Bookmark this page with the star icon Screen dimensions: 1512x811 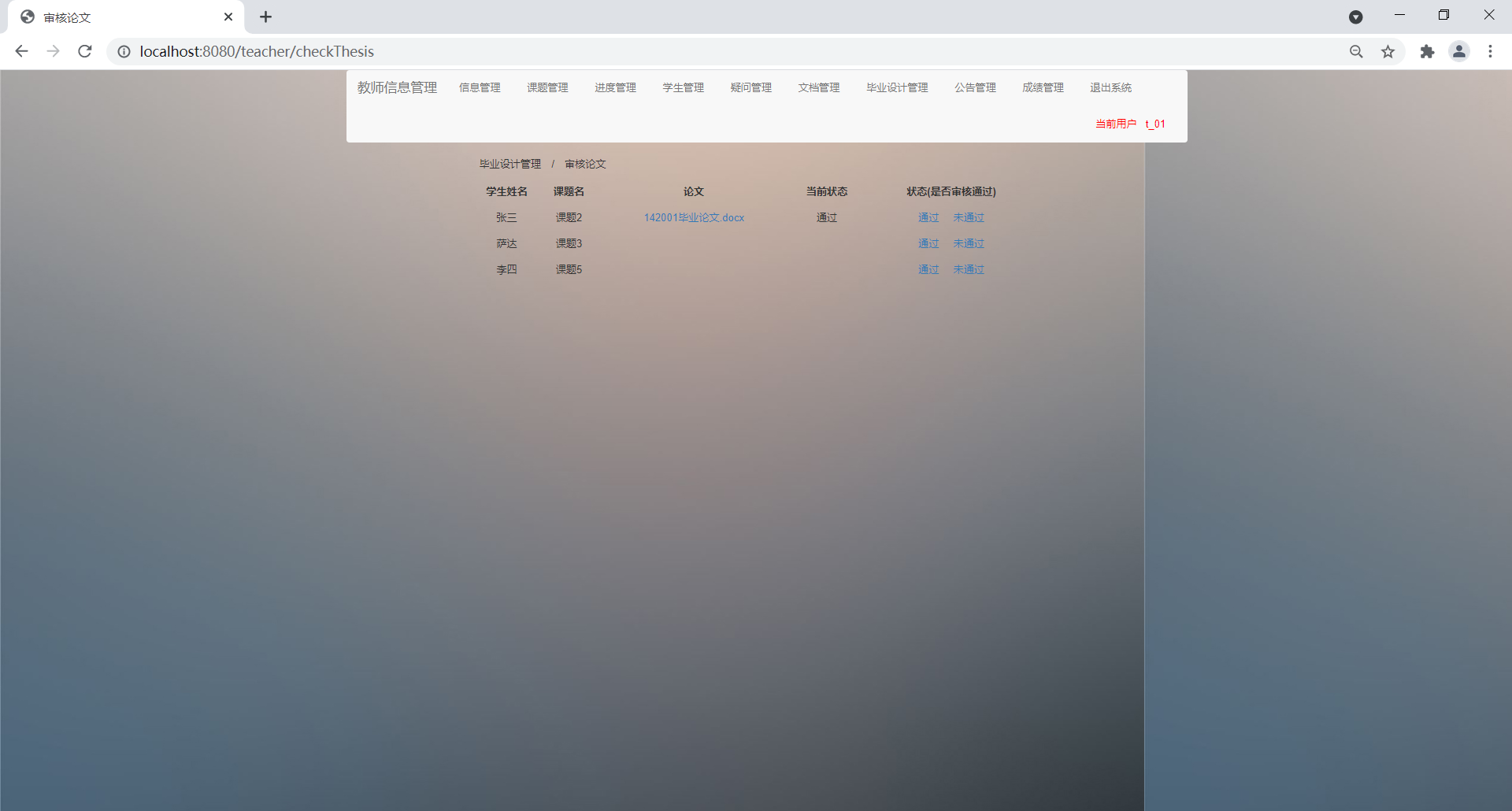click(1388, 51)
